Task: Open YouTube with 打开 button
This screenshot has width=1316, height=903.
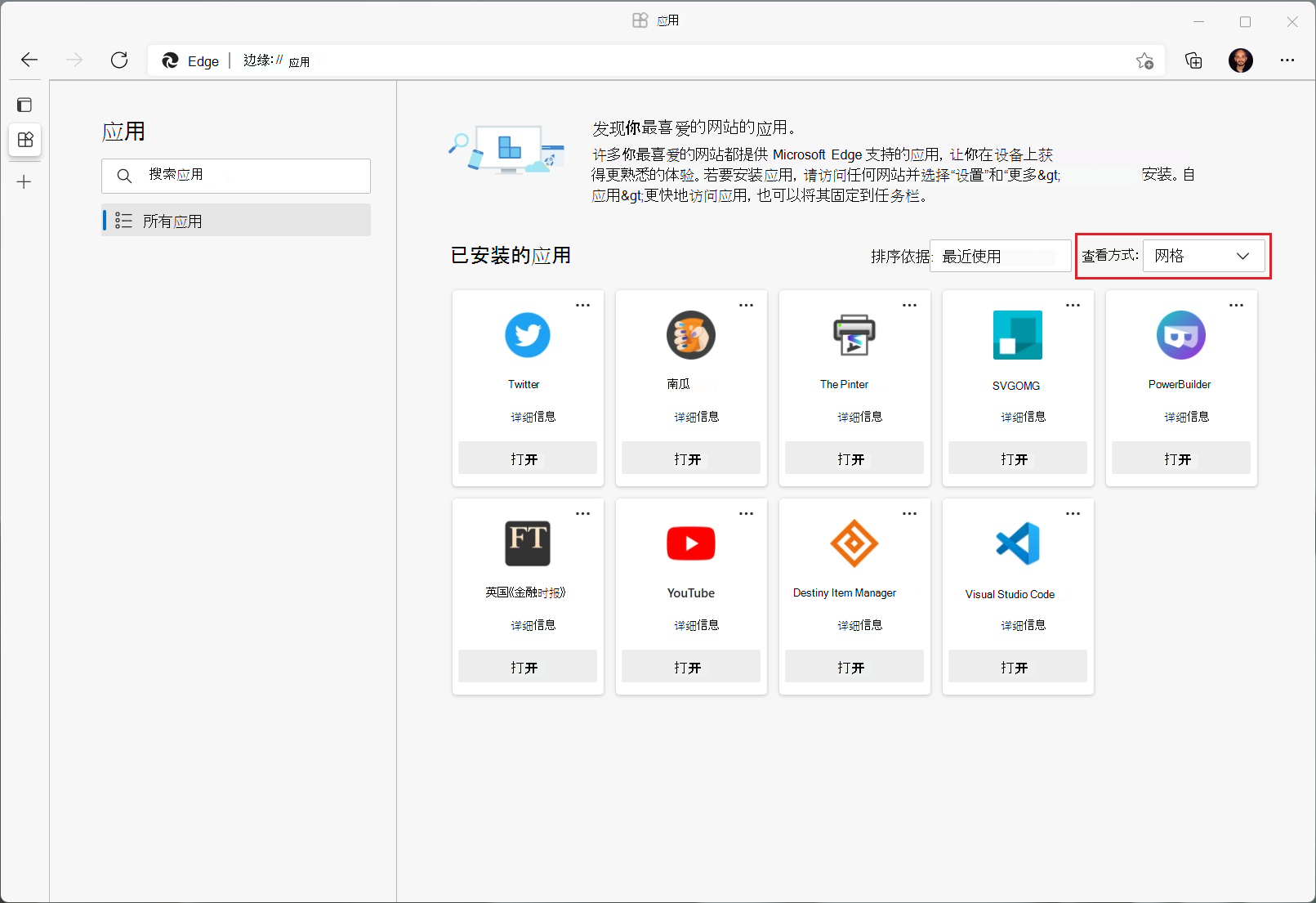Action: pos(691,667)
